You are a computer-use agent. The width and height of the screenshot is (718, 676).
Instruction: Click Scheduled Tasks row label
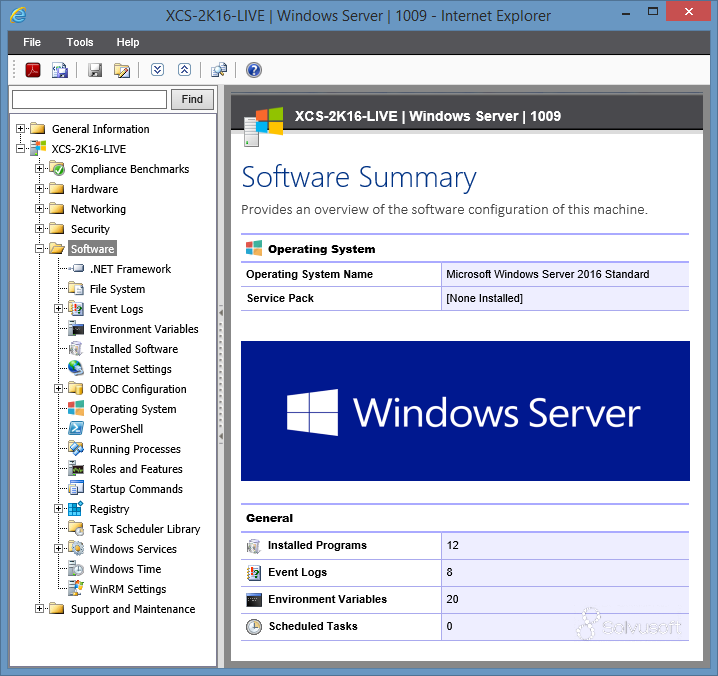[313, 626]
